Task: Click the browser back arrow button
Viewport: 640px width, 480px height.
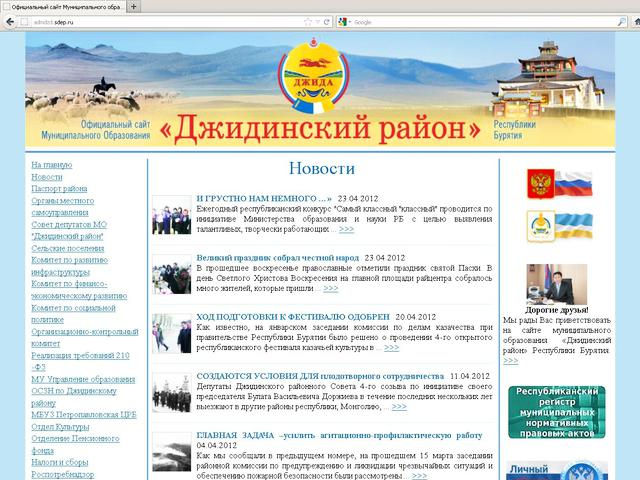Action: (x=10, y=22)
